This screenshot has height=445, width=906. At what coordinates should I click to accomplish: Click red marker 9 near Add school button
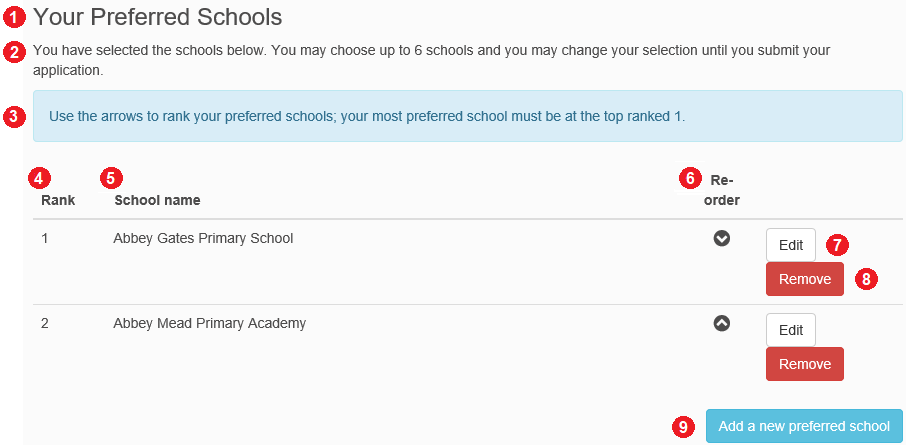pos(683,427)
